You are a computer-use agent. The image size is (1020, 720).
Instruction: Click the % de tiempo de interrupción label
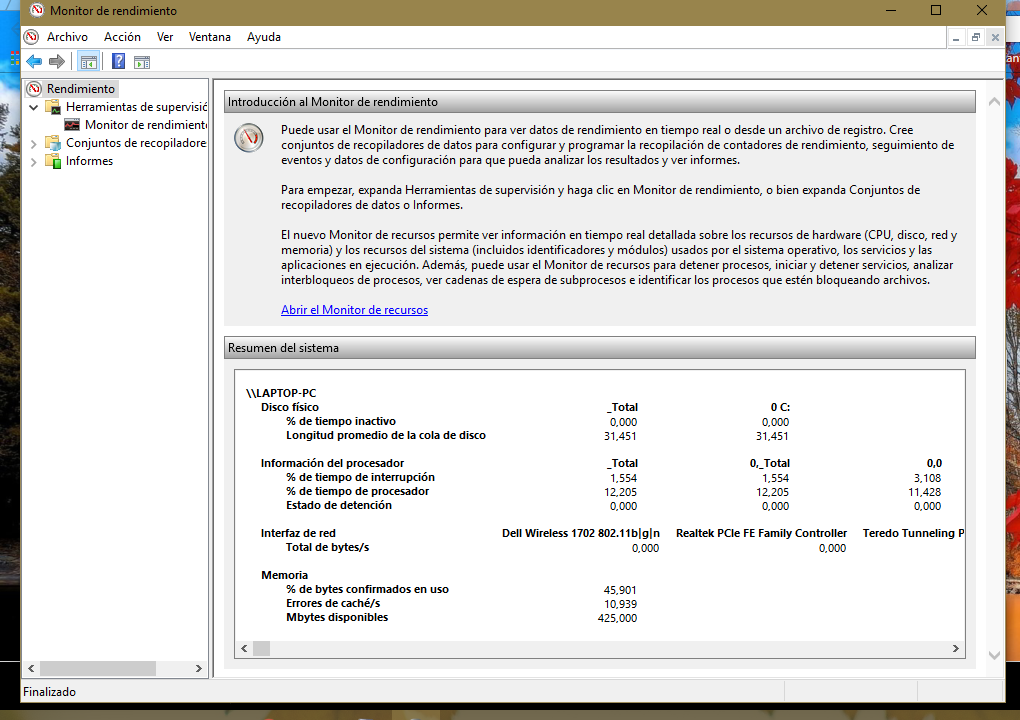click(360, 477)
